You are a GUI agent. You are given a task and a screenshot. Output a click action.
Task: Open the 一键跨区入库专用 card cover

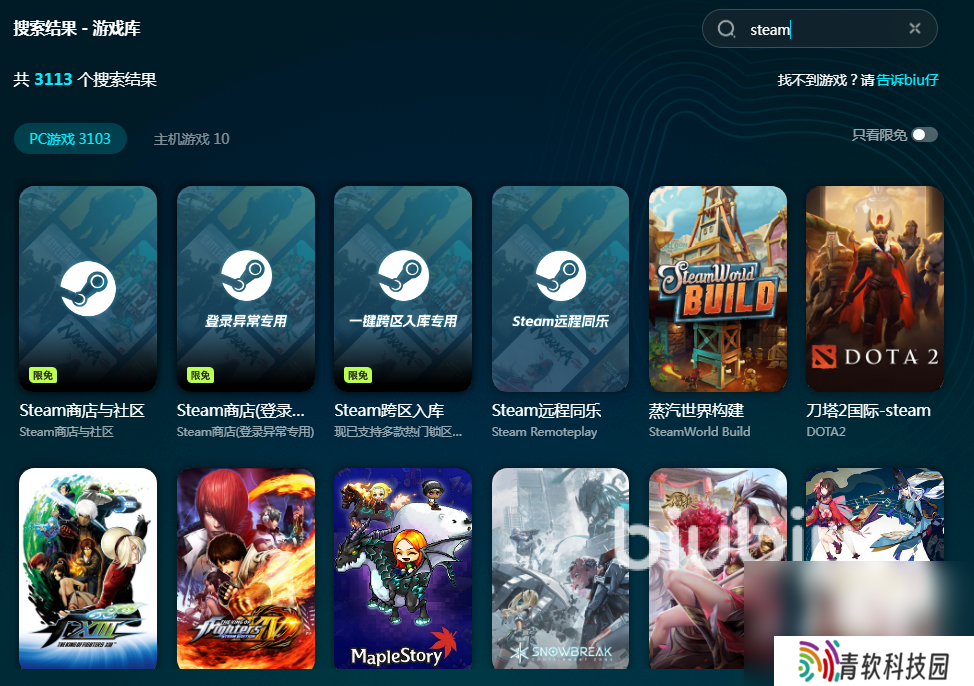(403, 289)
